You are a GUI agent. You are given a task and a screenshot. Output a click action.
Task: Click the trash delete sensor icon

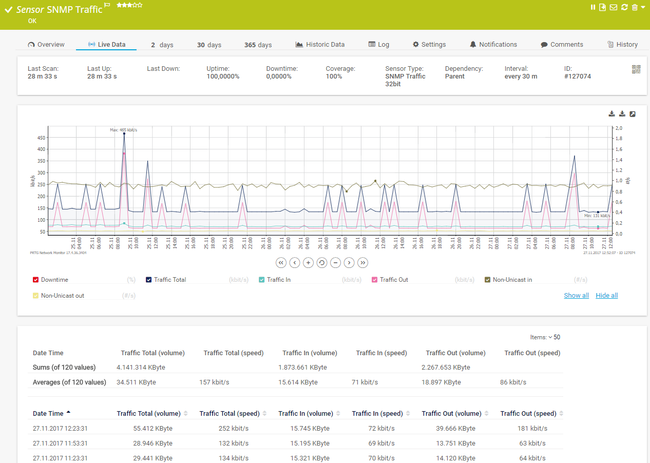pyautogui.click(x=634, y=7)
